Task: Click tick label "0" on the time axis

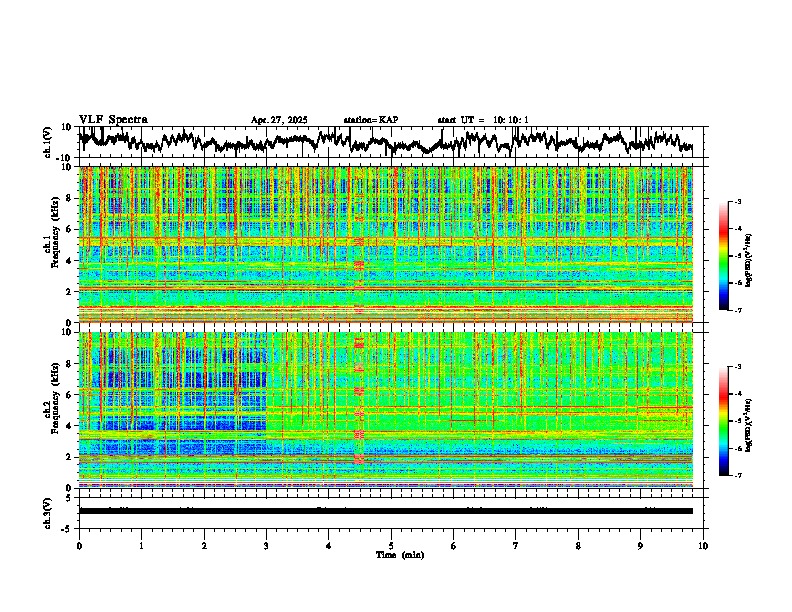Action: tap(79, 546)
